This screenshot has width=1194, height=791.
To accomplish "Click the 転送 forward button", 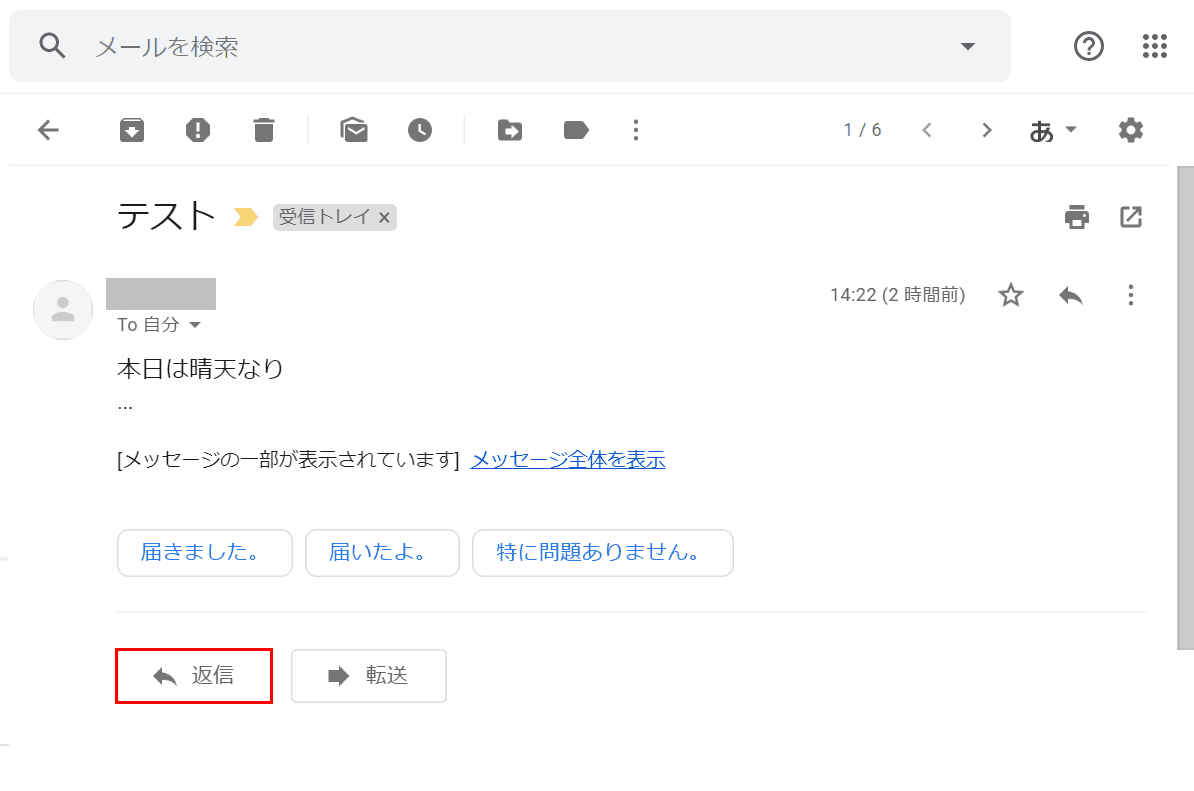I will pyautogui.click(x=369, y=676).
